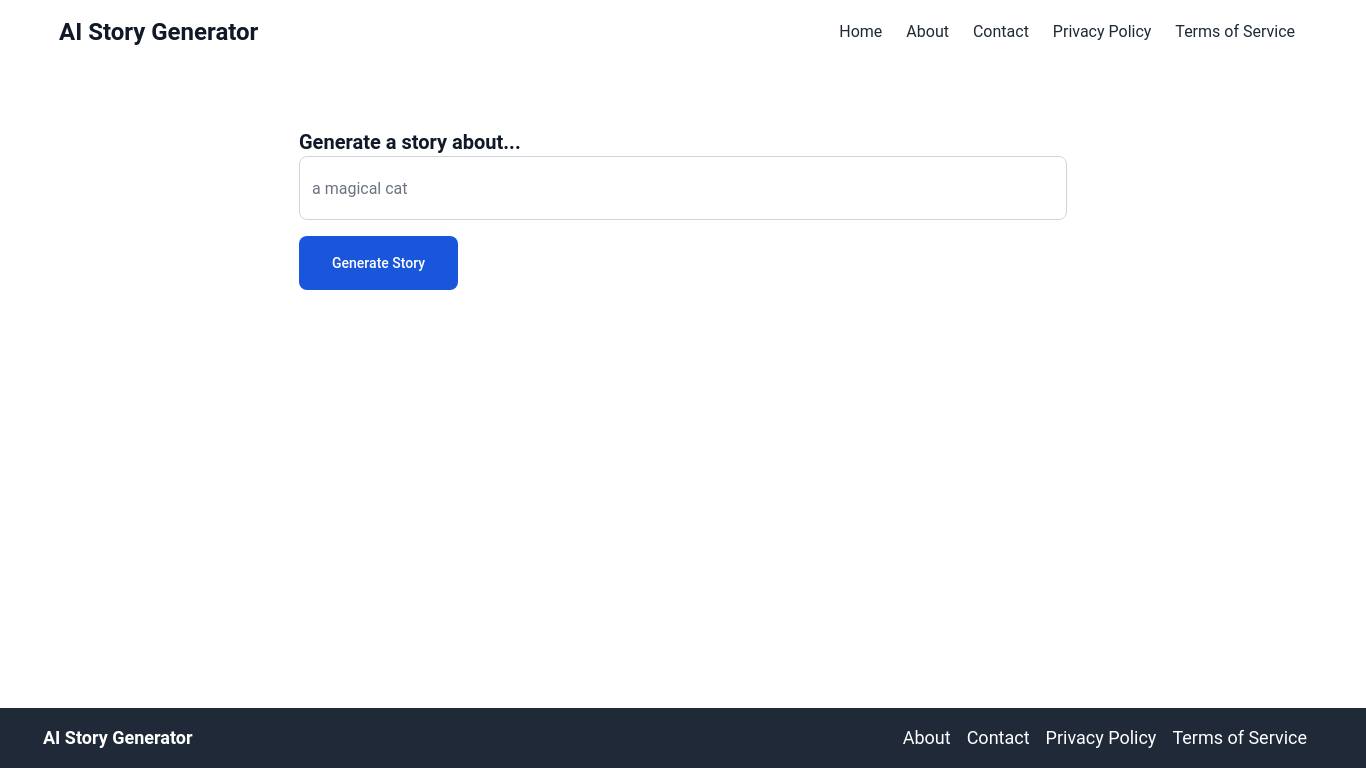The image size is (1366, 768).
Task: Click the 'Generate a story about...' heading
Action: pyautogui.click(x=409, y=142)
